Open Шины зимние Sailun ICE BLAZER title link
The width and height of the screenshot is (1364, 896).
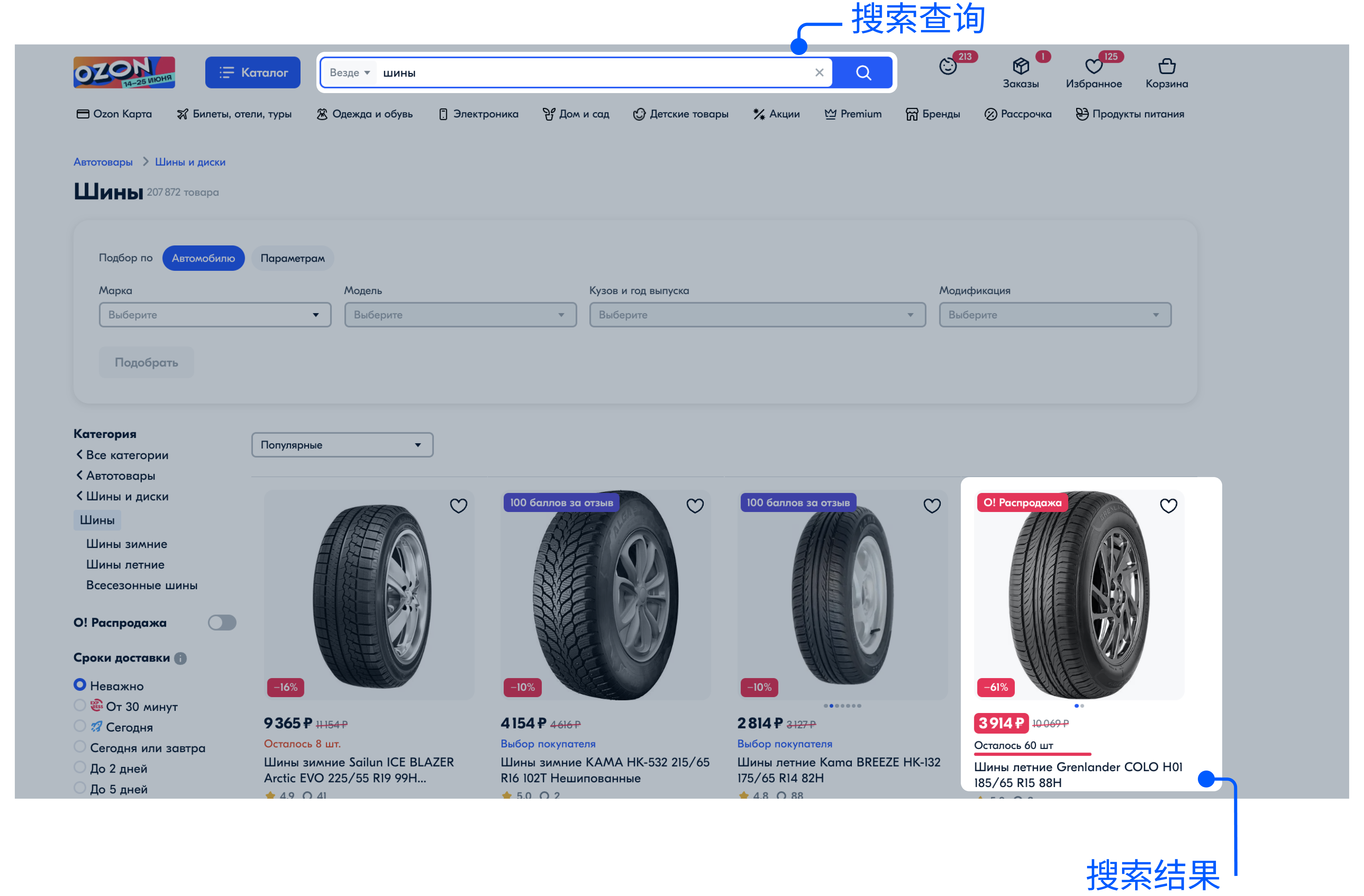coord(359,770)
